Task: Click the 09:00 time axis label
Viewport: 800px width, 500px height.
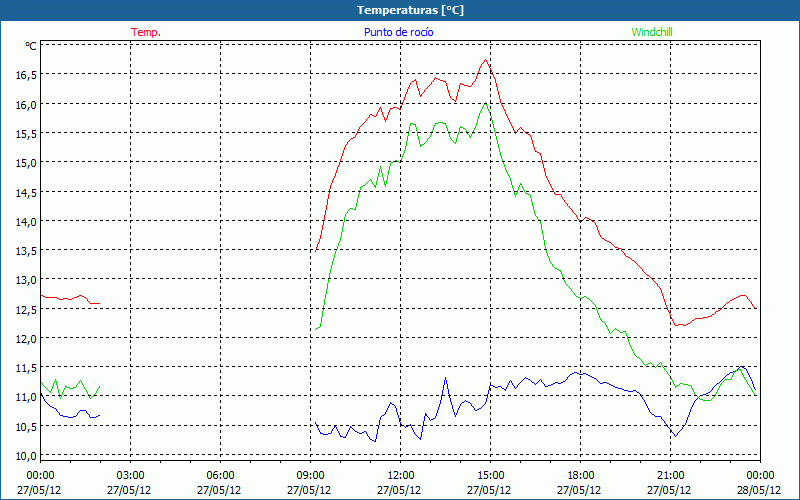Action: click(x=310, y=475)
